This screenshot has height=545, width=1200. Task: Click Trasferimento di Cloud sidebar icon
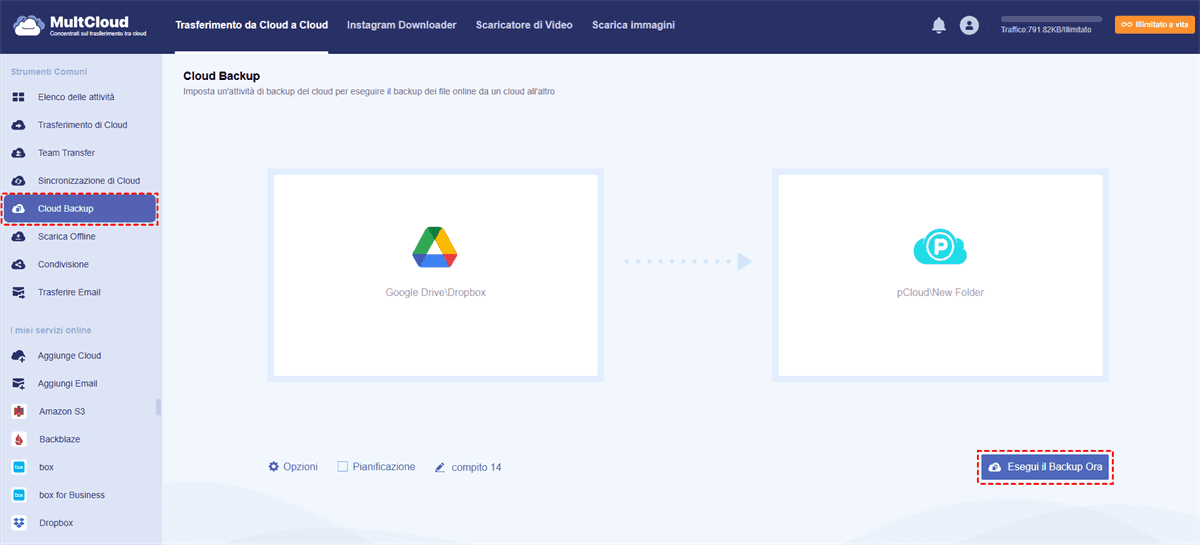(x=18, y=125)
